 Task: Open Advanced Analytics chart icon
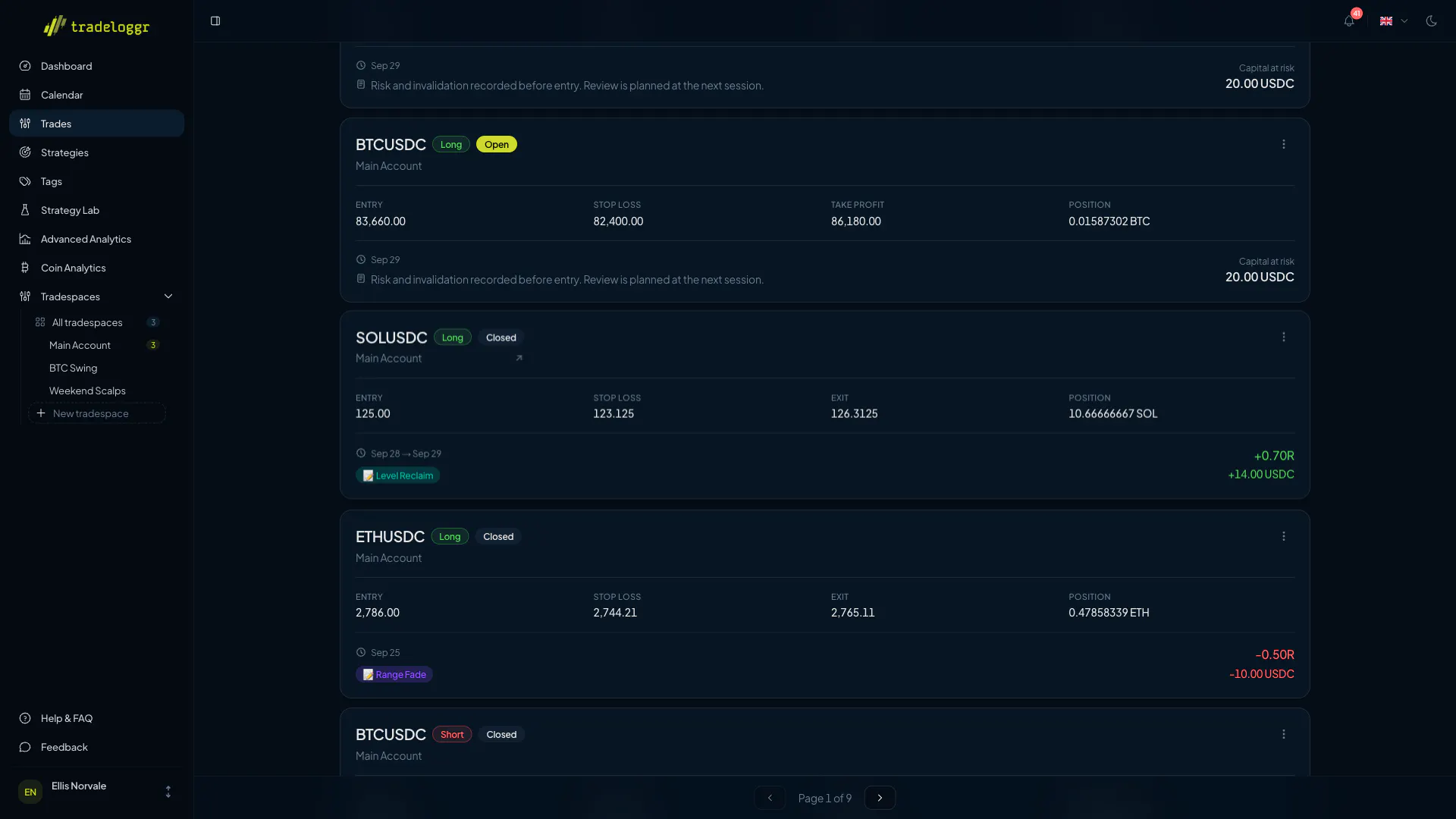coord(25,239)
